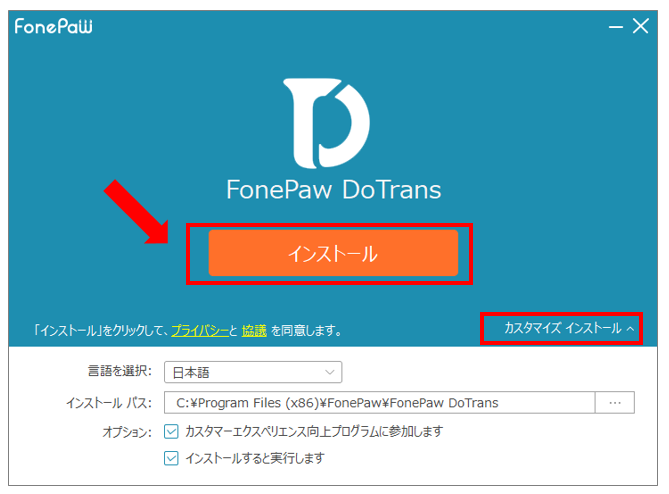Uncheck カスタマーエクスペリエンス向上プログラムに参加します checkbox
The width and height of the screenshot is (669, 494).
[171, 432]
